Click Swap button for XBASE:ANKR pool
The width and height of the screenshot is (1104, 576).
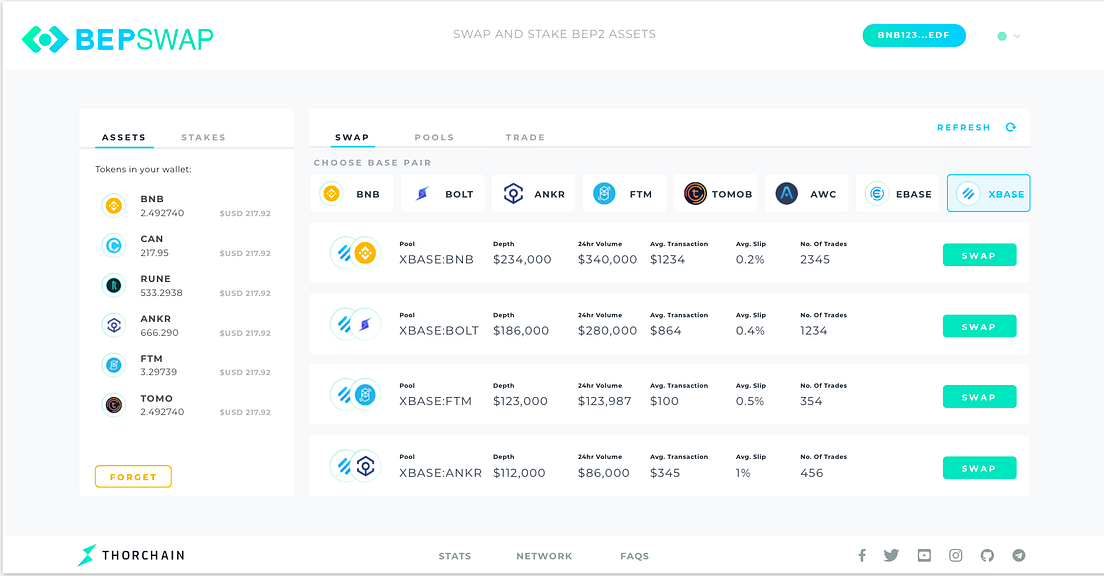979,468
